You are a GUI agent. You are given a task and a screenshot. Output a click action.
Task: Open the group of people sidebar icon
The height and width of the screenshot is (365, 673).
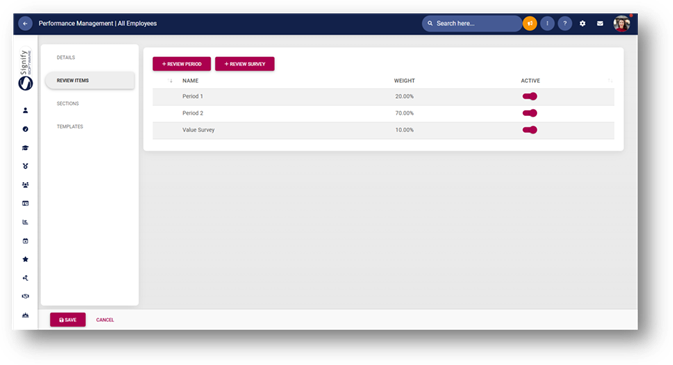pos(25,185)
